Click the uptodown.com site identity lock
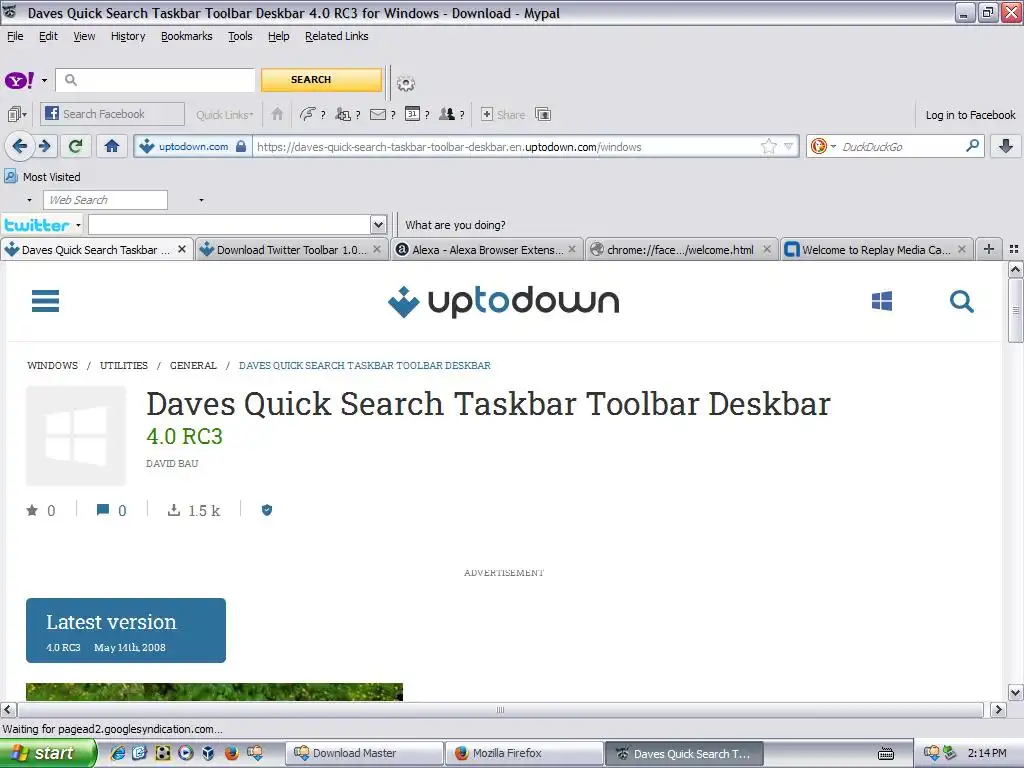1024x768 pixels. tap(193, 146)
